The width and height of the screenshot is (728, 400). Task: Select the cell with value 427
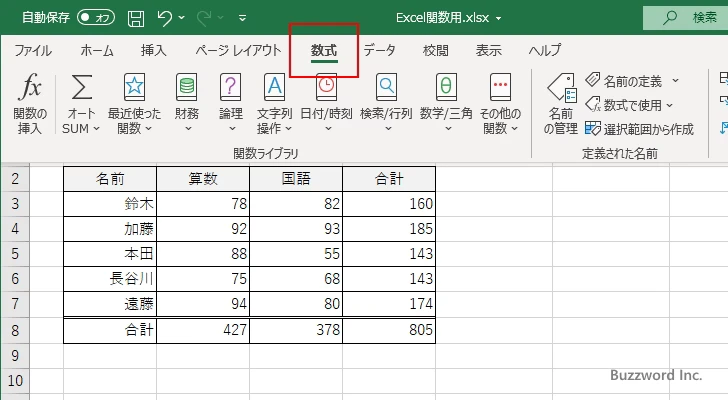(x=203, y=330)
